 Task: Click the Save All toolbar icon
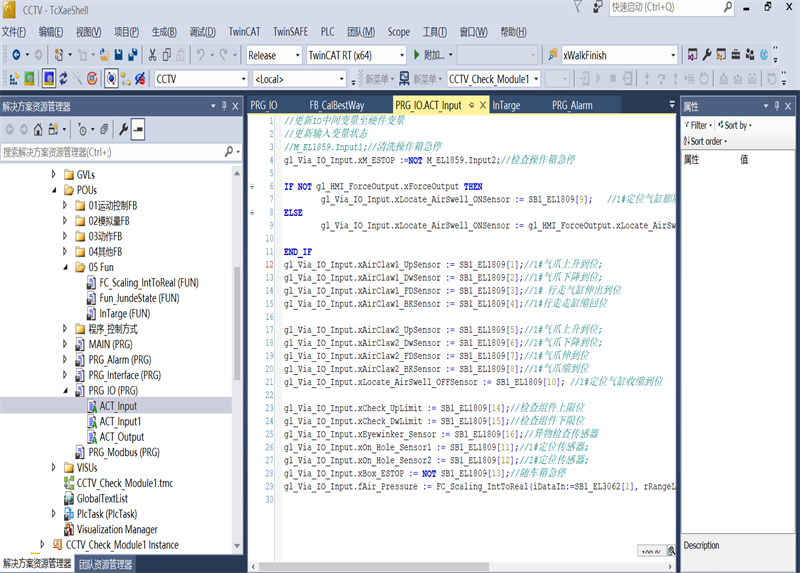(133, 55)
